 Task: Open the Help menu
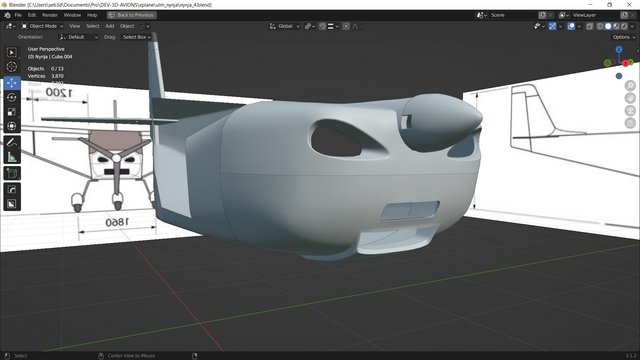point(92,15)
